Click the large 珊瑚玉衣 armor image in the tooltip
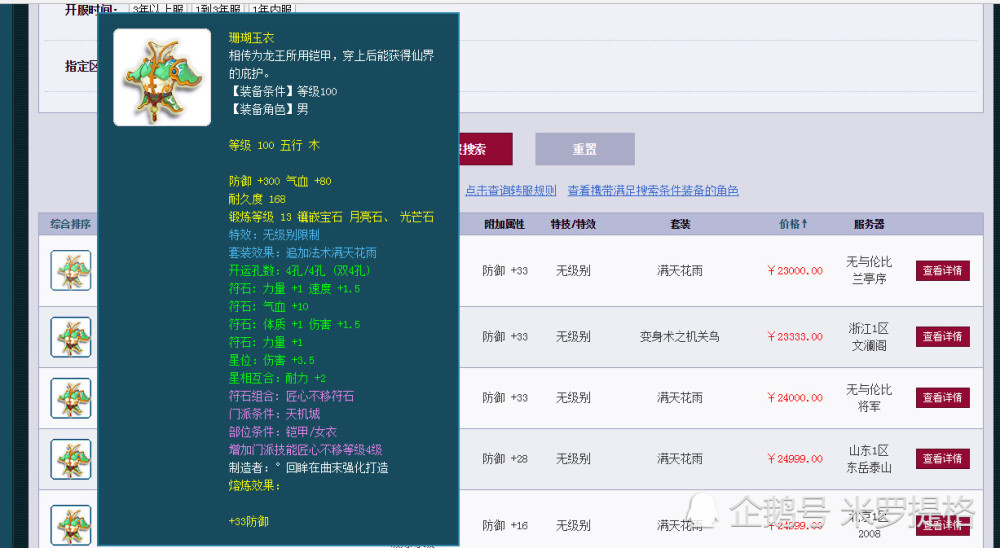 click(x=162, y=77)
